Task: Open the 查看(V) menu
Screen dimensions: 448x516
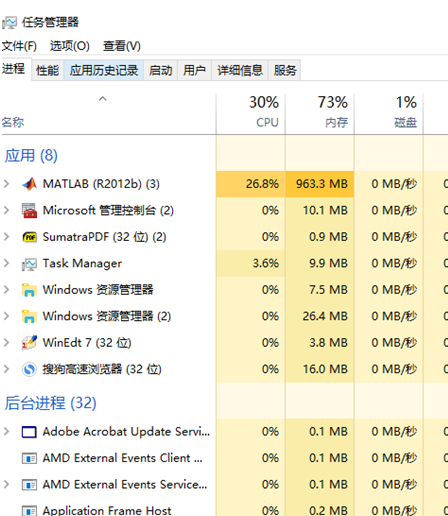Action: click(x=122, y=46)
